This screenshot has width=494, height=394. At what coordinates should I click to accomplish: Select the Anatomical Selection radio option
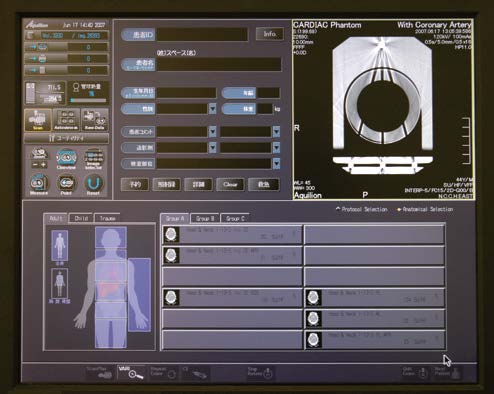click(425, 209)
